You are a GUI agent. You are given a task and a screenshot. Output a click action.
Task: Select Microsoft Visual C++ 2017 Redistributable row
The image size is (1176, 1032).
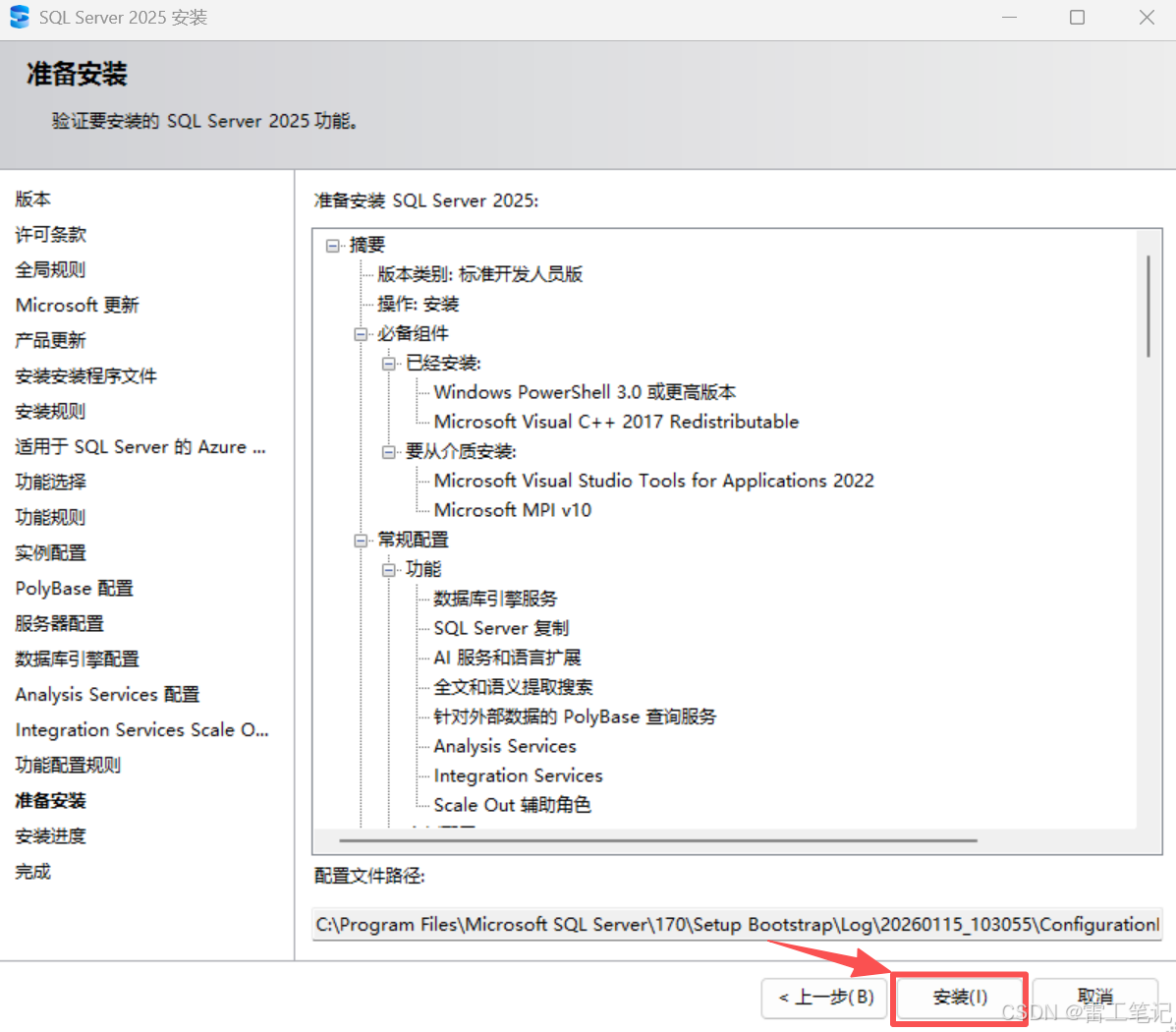tap(617, 422)
